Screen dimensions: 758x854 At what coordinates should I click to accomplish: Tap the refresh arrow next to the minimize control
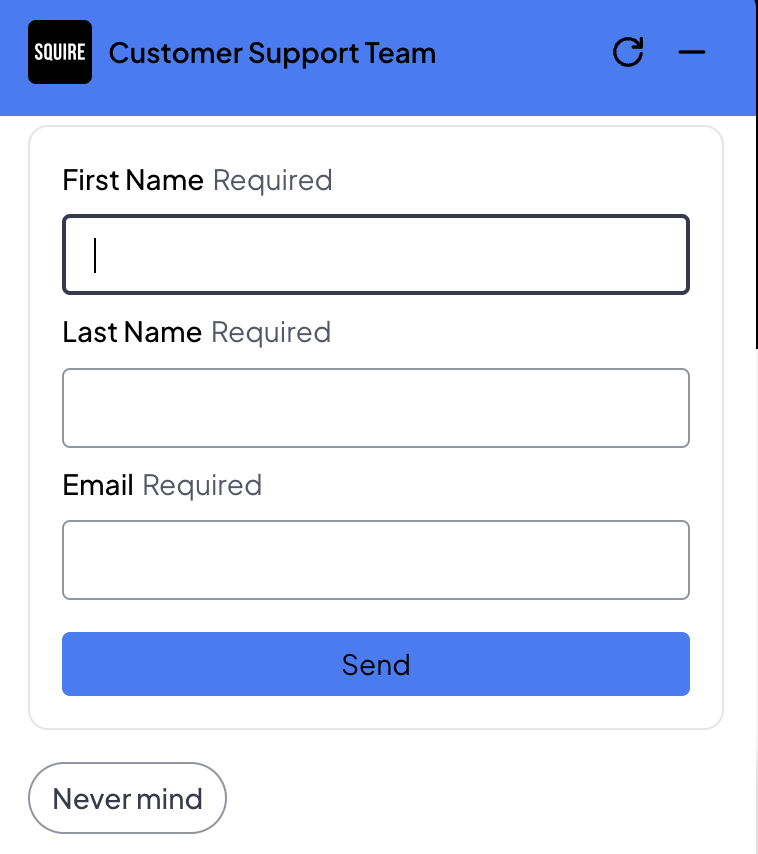tap(629, 53)
